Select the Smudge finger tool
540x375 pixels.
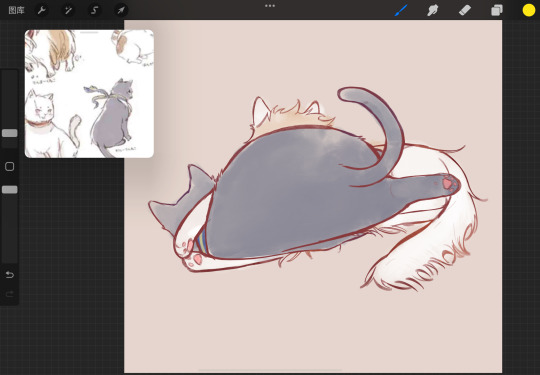tap(433, 10)
